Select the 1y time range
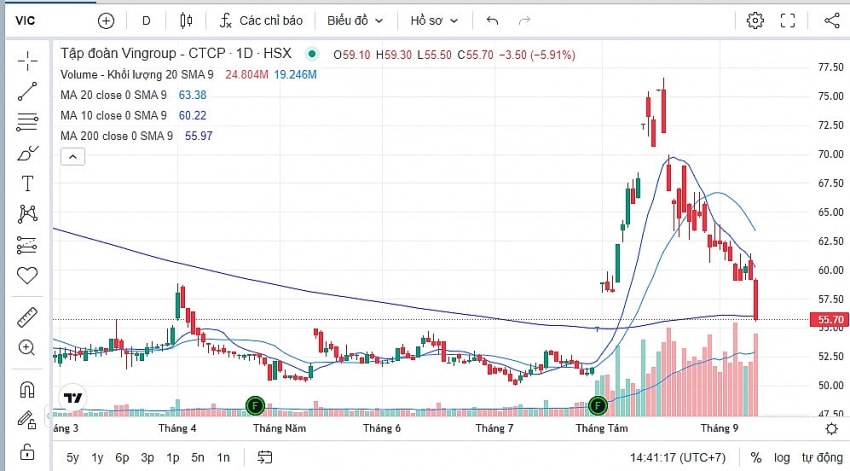This screenshot has width=850, height=471. coord(97,457)
